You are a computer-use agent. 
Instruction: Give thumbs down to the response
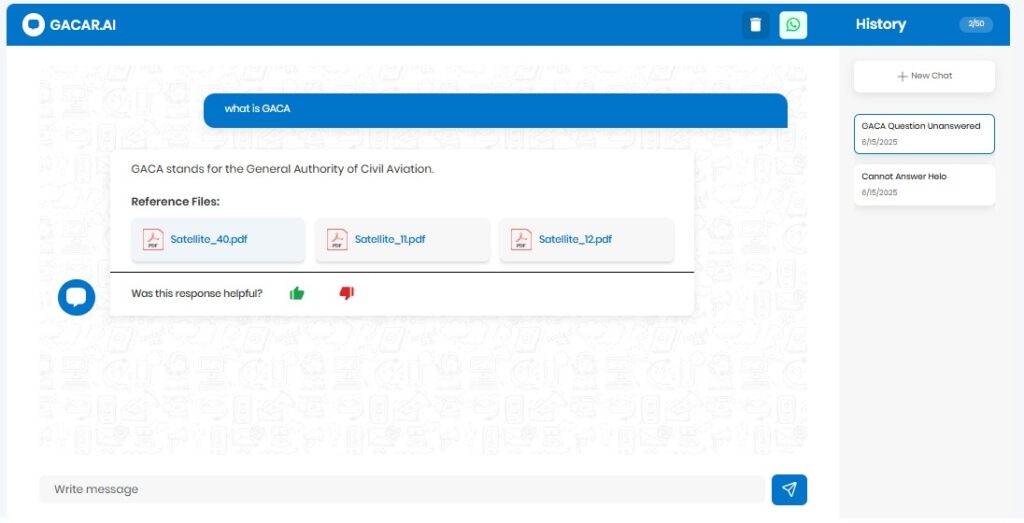point(347,293)
